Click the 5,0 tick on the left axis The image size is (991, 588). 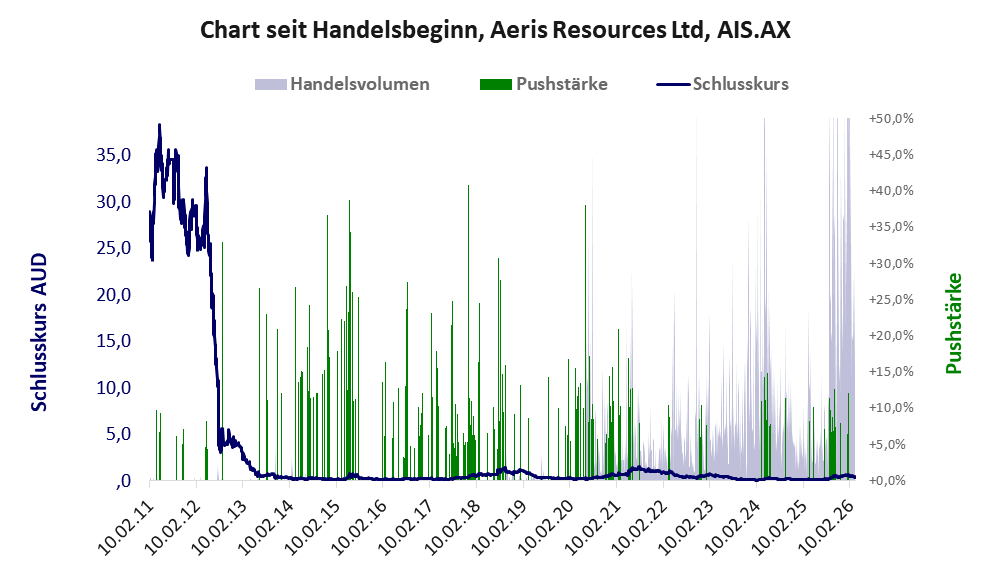coord(117,434)
